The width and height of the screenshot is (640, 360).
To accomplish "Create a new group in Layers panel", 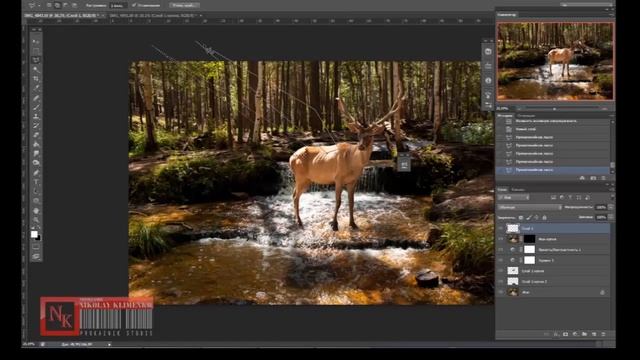I will pos(584,334).
